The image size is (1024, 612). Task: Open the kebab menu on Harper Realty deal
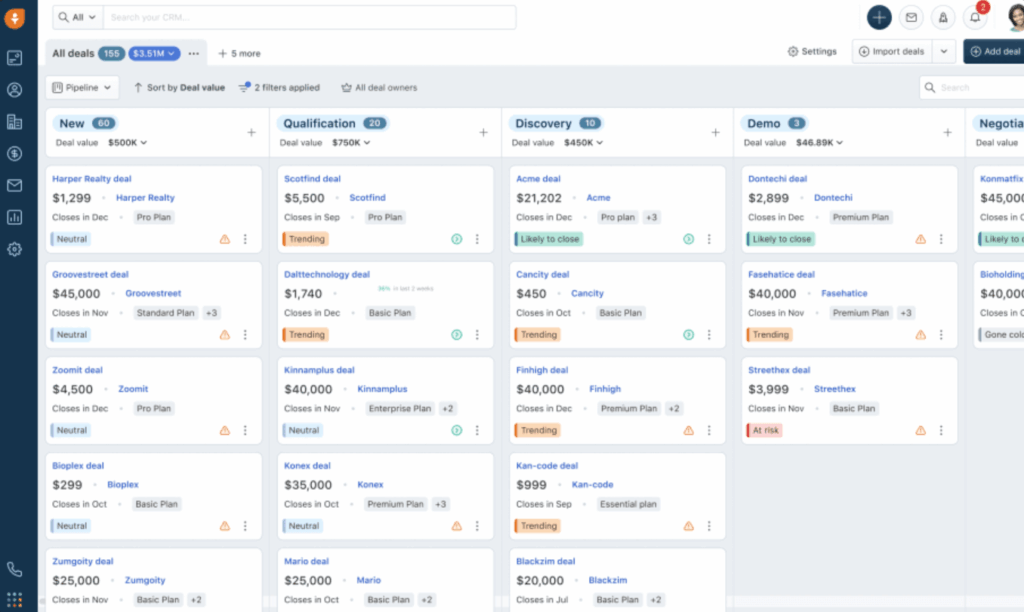click(245, 239)
